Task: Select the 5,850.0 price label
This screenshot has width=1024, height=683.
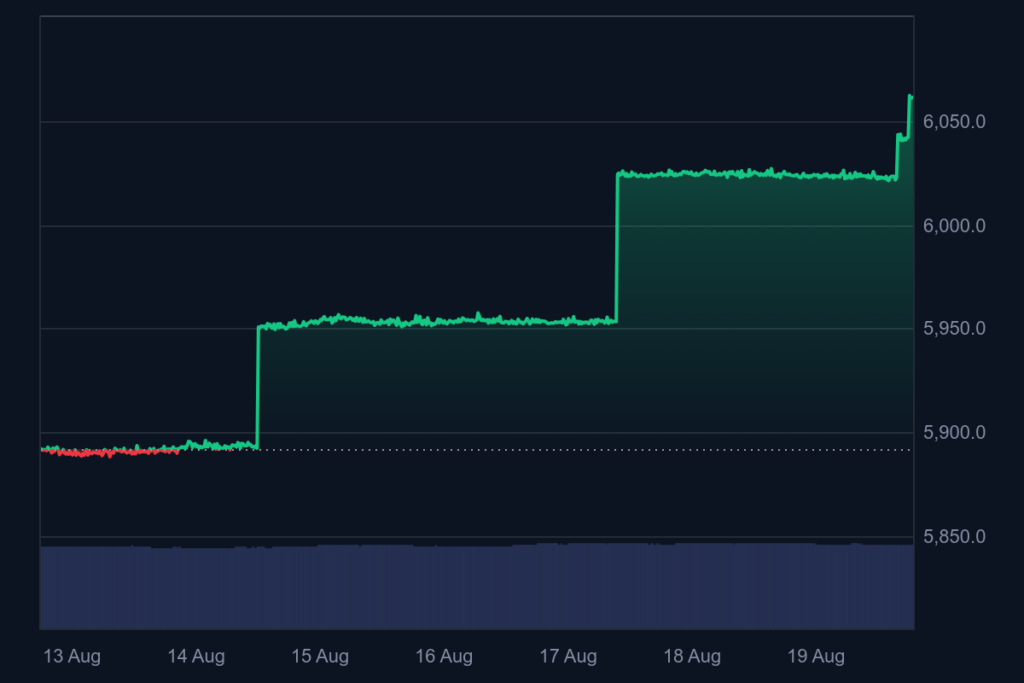Action: 957,537
